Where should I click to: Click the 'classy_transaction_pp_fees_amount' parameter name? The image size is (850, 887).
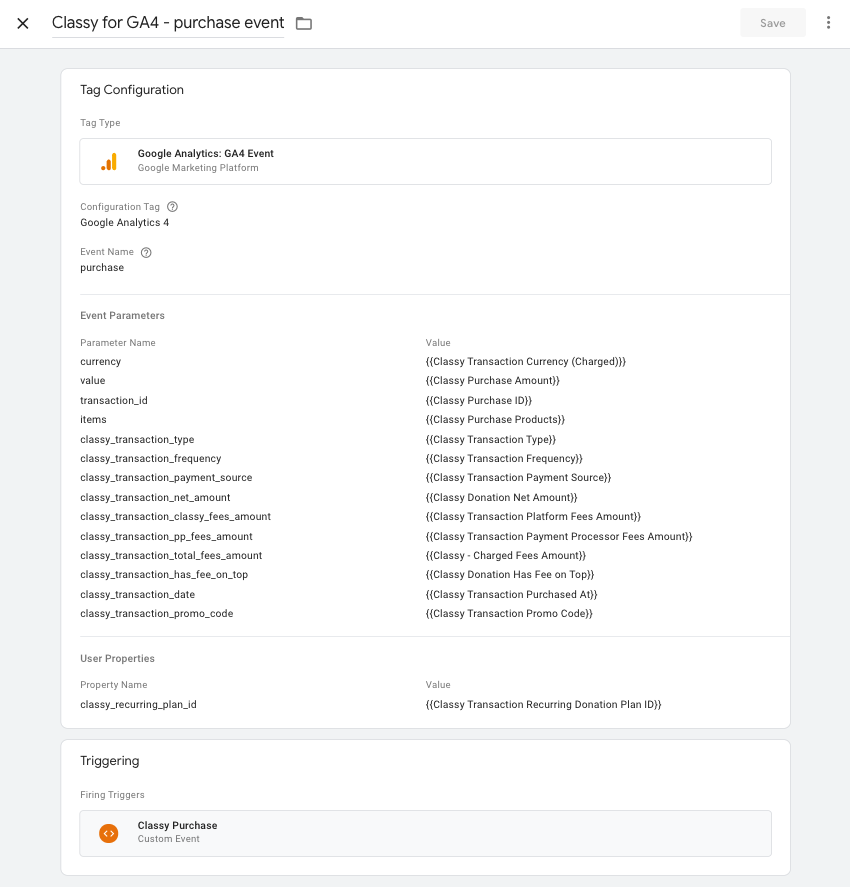click(x=166, y=537)
